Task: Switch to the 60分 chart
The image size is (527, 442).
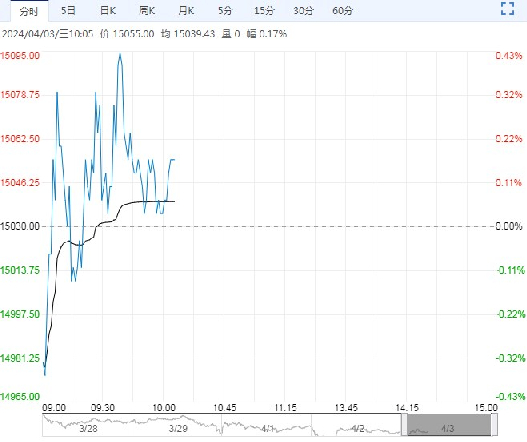Action: [x=342, y=11]
